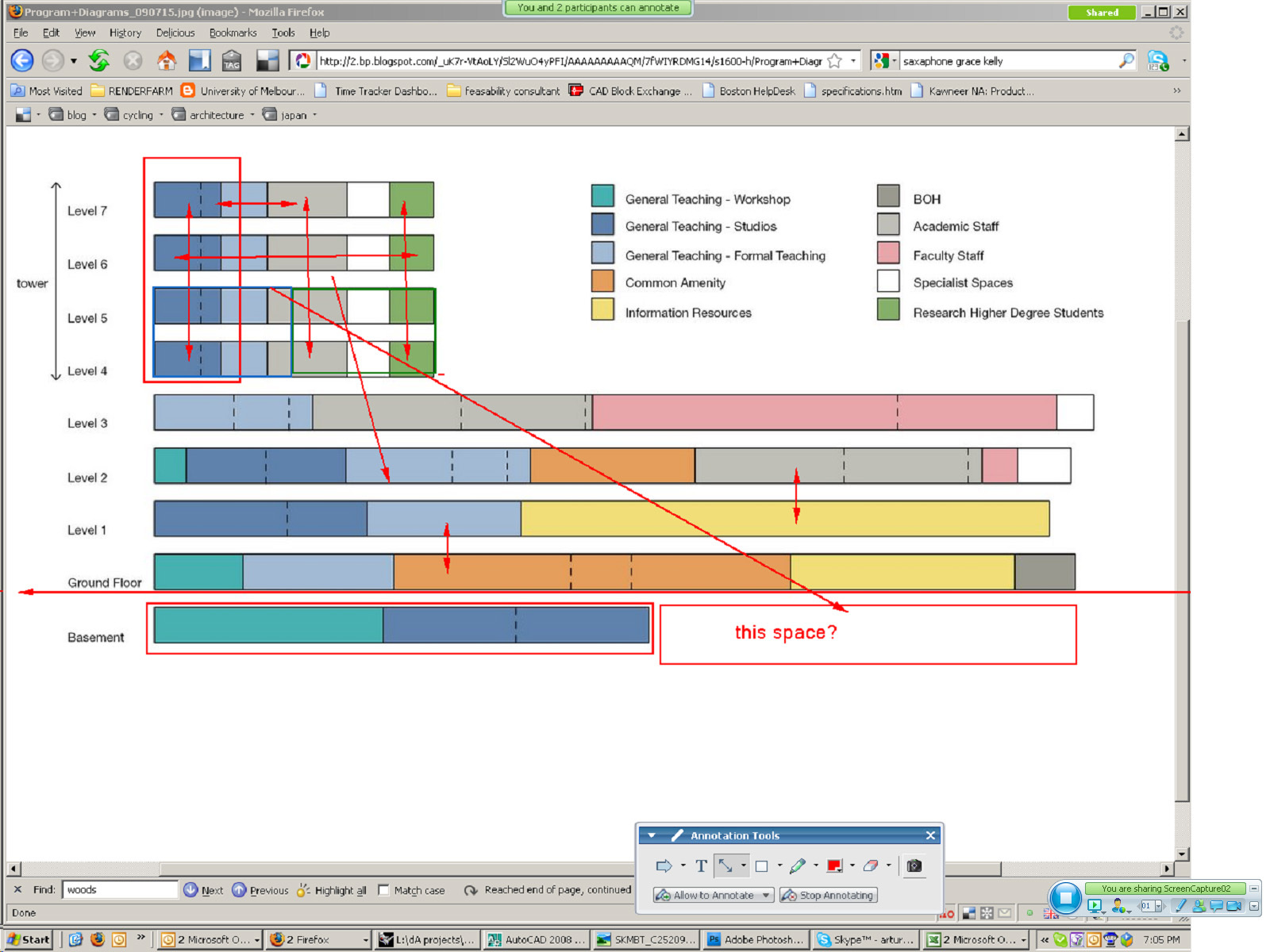
Task: Click Find Next button
Action: click(203, 890)
